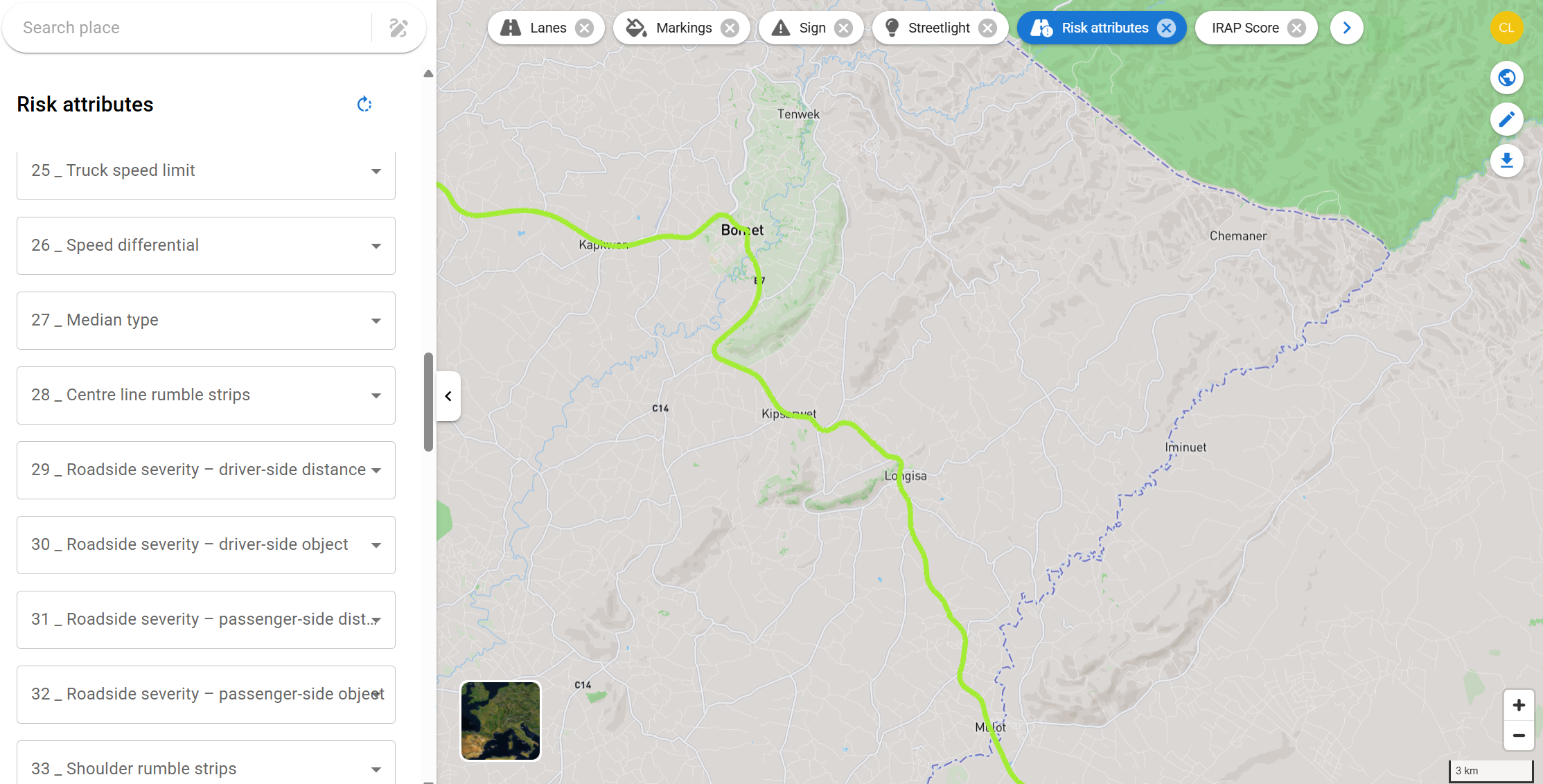Expand the 26 _ Speed differential dropdown
This screenshot has height=784, width=1543.
point(206,245)
